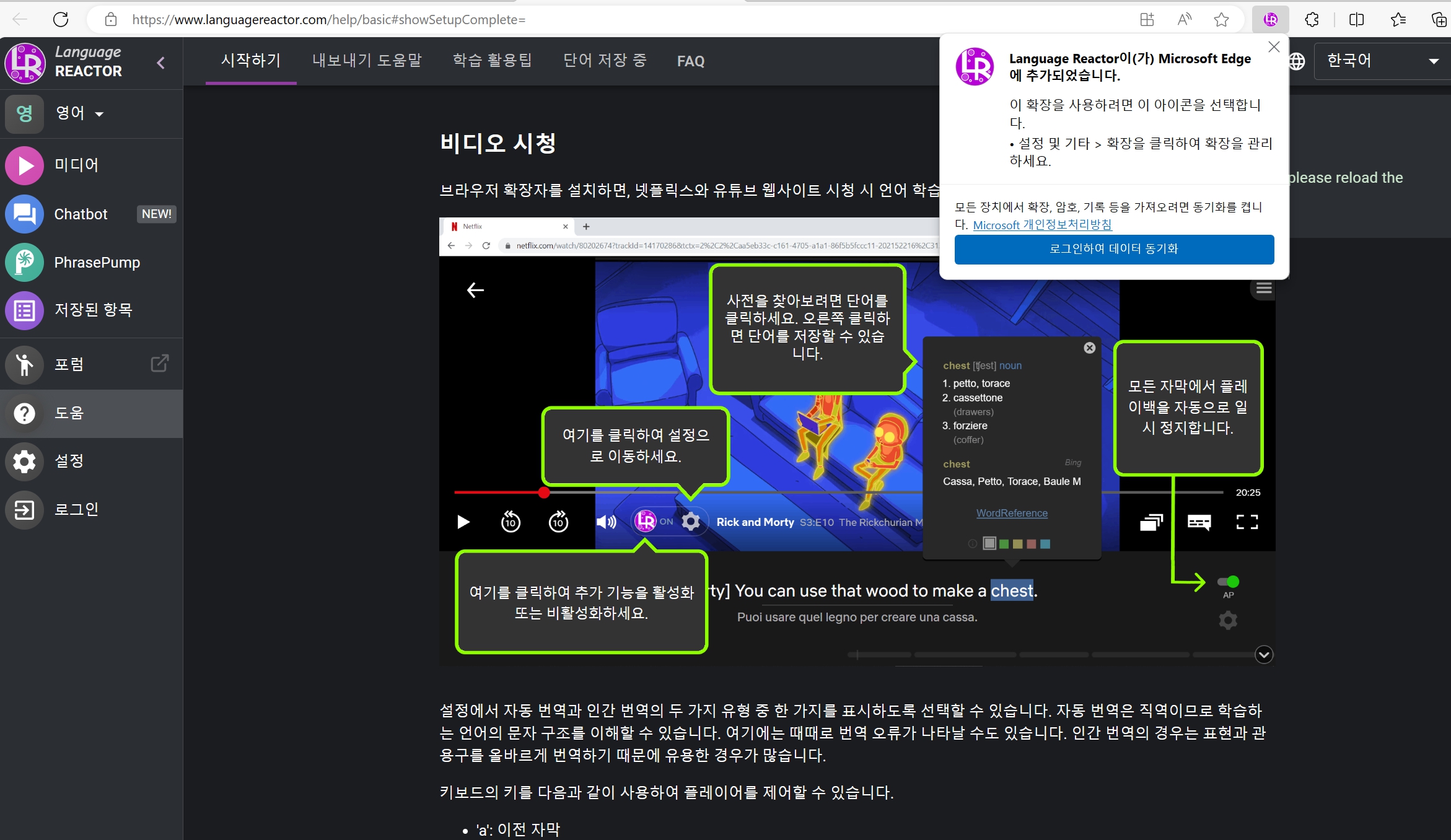Click the play button in the video
The height and width of the screenshot is (840, 1451).
pos(463,522)
